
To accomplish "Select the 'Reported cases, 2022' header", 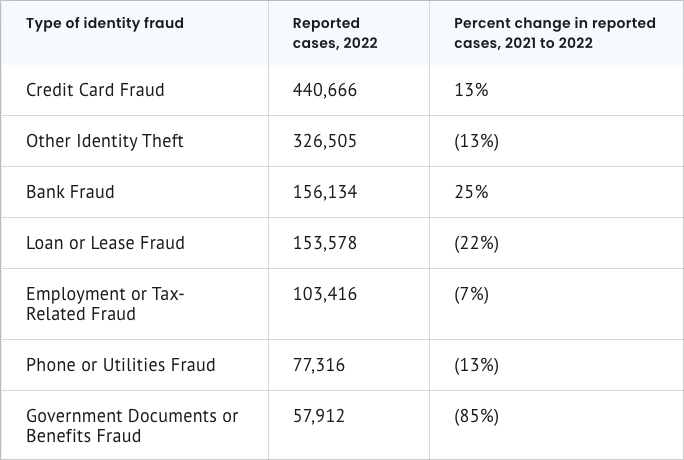I will point(335,33).
